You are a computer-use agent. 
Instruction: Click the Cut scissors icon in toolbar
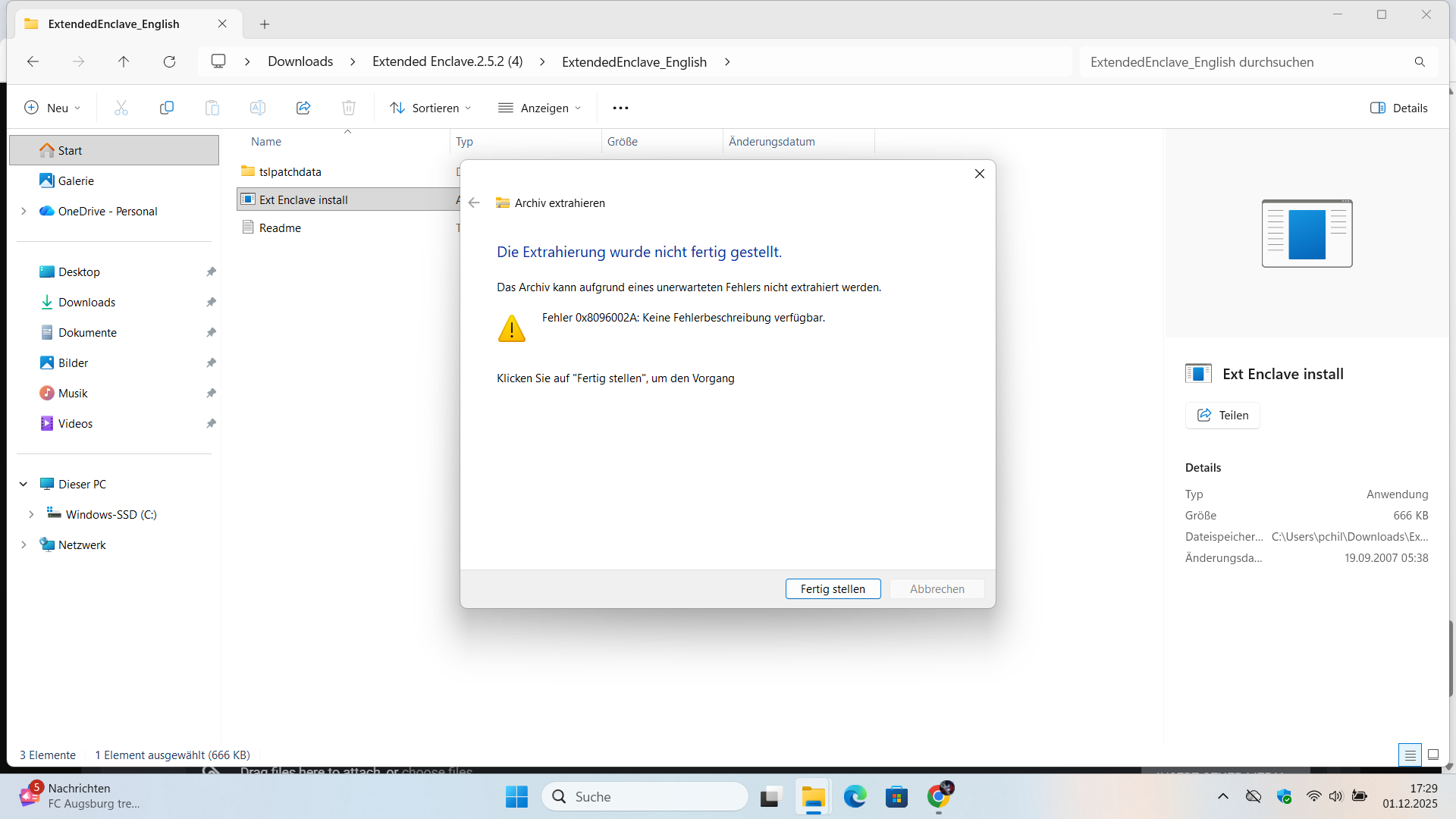121,108
